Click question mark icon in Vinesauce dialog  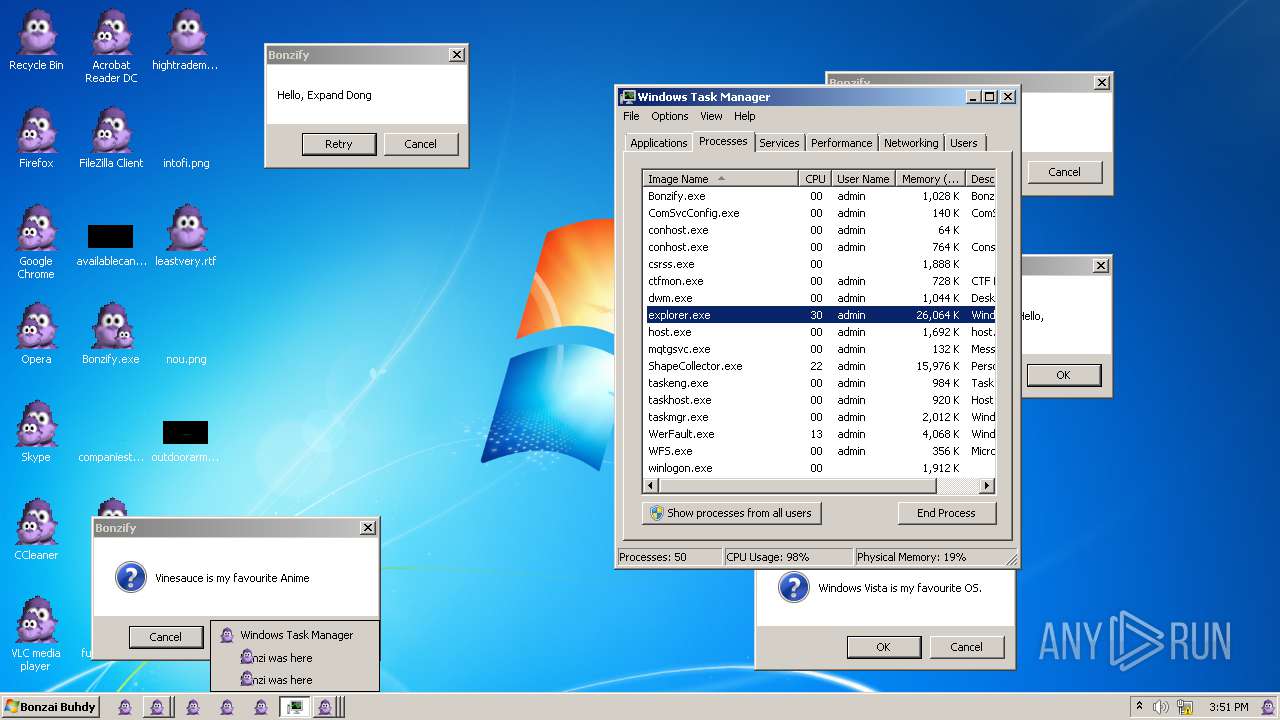tap(131, 577)
